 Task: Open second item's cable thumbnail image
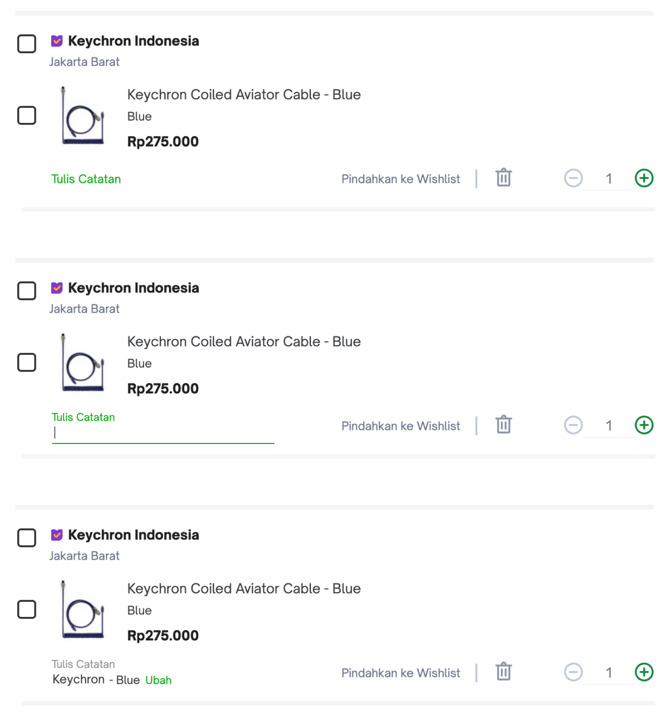tap(83, 363)
